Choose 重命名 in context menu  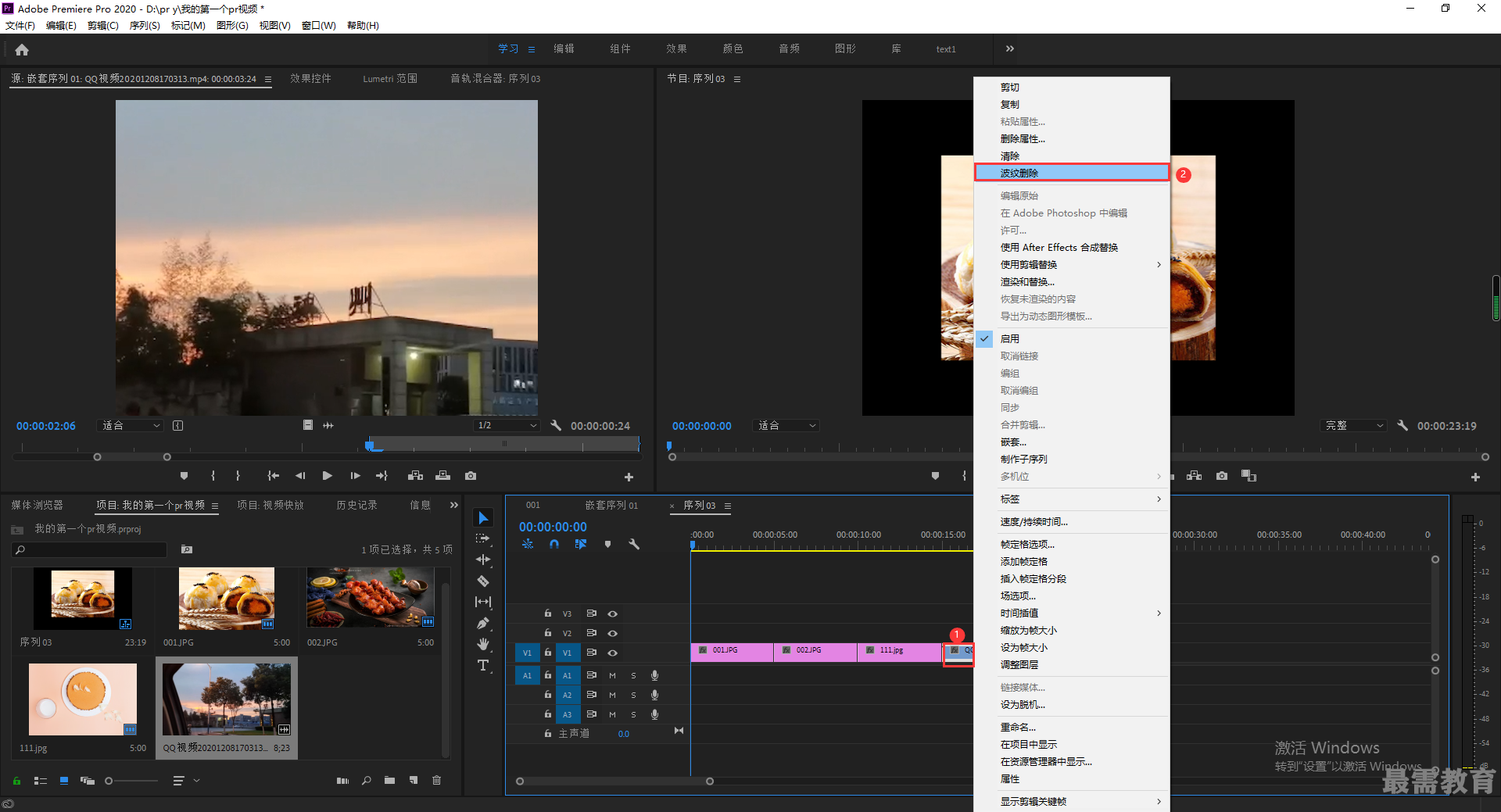coord(1072,727)
